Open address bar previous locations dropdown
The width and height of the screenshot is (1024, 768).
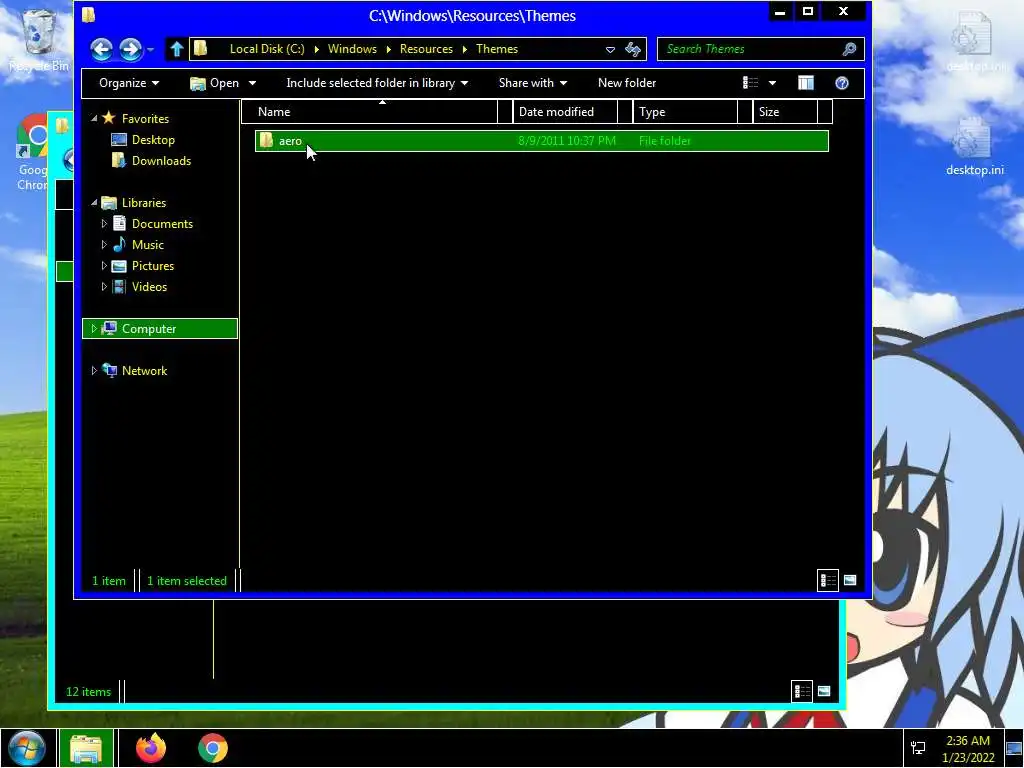(x=610, y=50)
